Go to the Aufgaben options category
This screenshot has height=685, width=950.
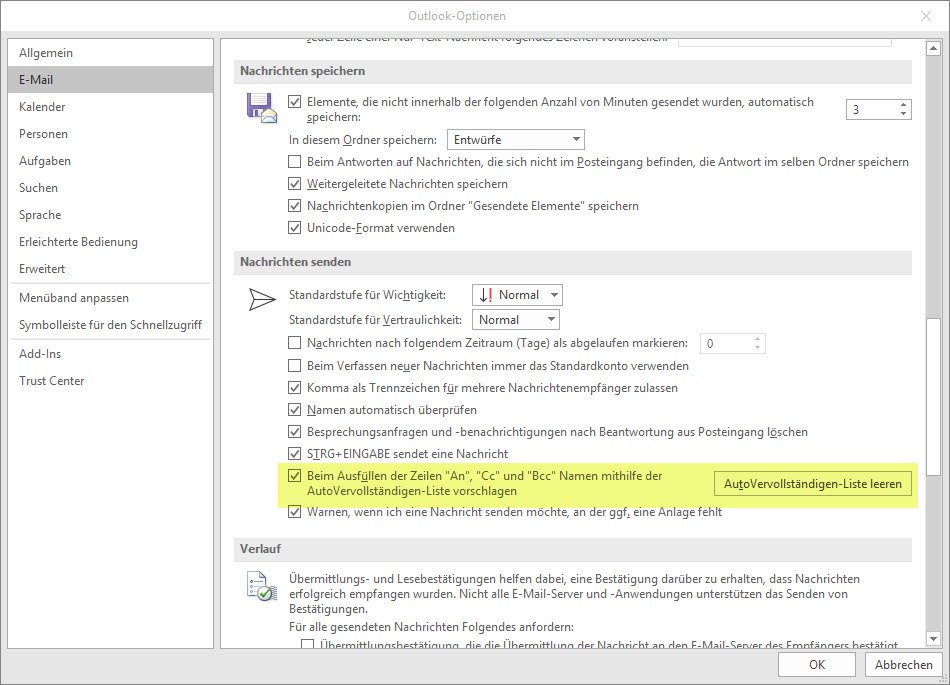[x=111, y=160]
